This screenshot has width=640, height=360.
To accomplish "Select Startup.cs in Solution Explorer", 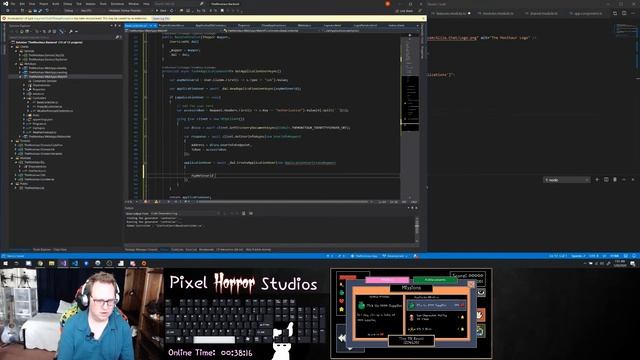I will tap(39, 128).
